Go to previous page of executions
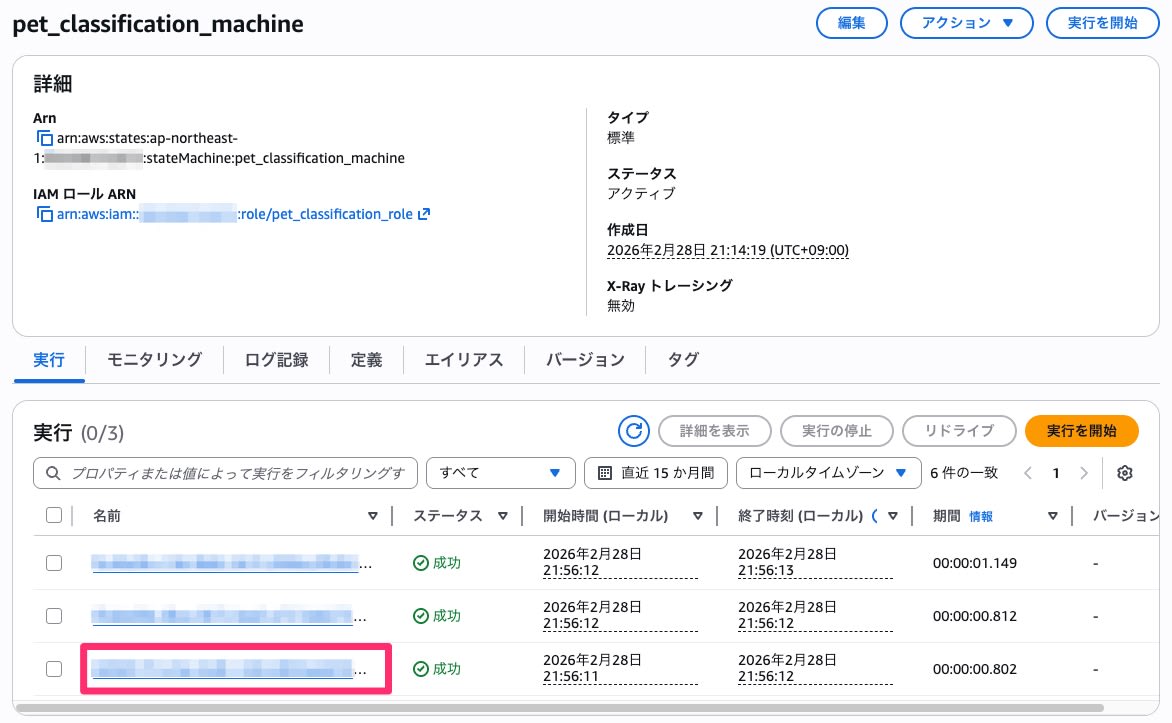The height and width of the screenshot is (723, 1172). pos(1026,473)
